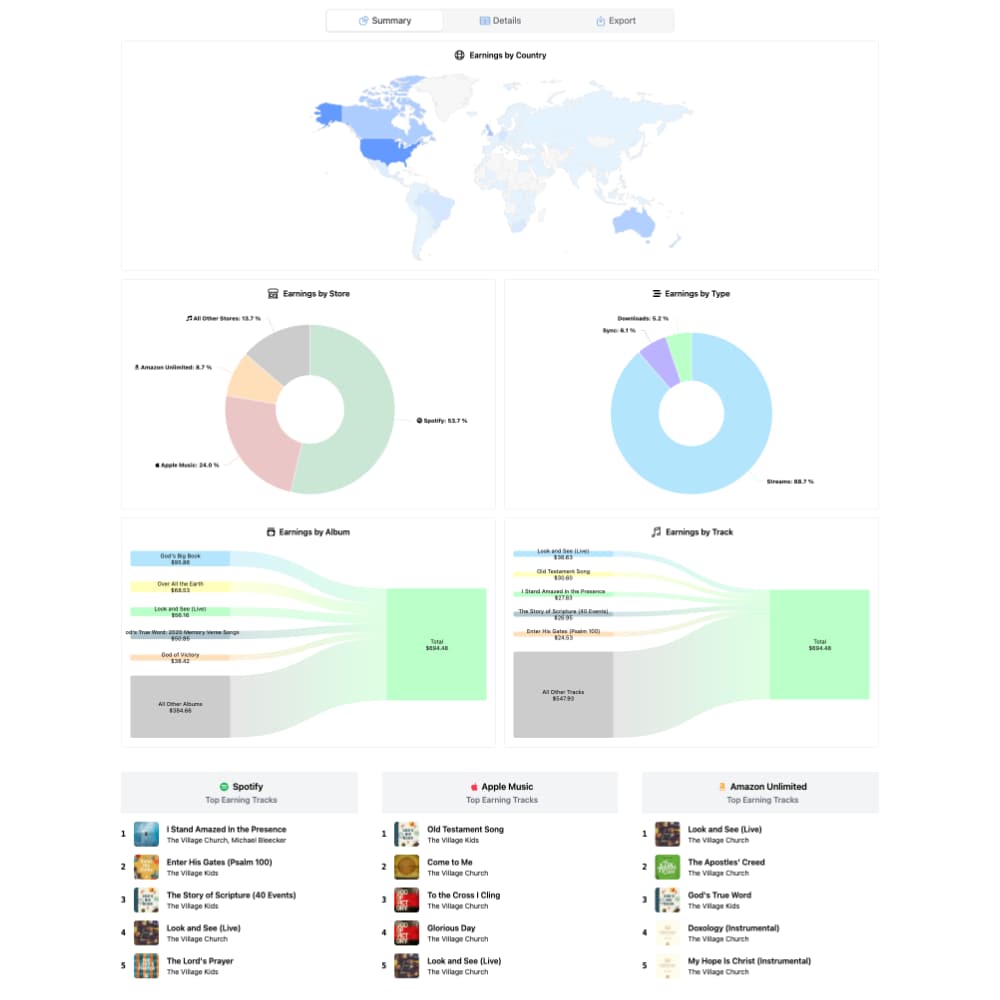Click the Apple Music Top Earning Tracks header

500,793
